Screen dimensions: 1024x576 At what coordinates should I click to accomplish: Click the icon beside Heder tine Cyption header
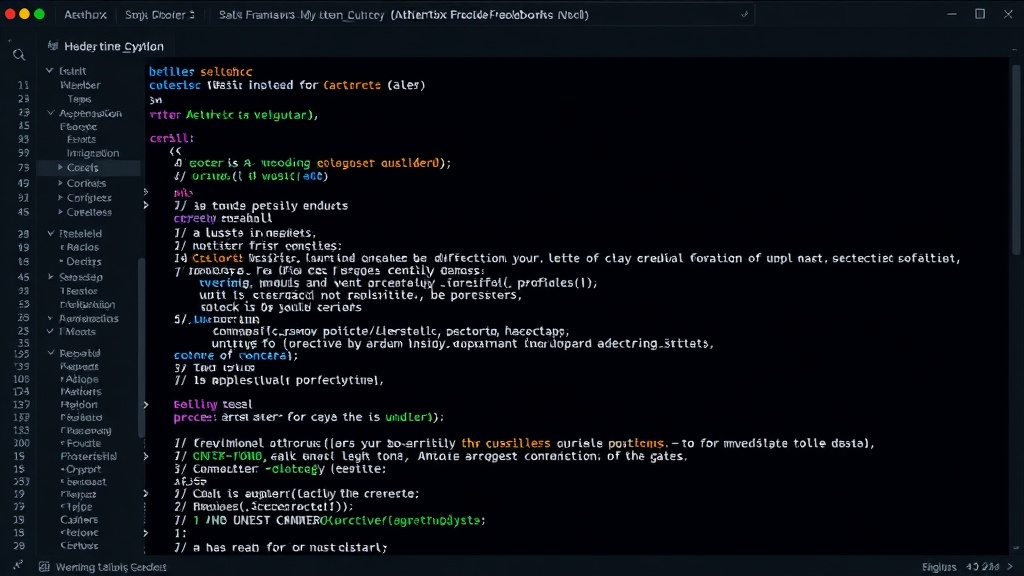pos(53,46)
